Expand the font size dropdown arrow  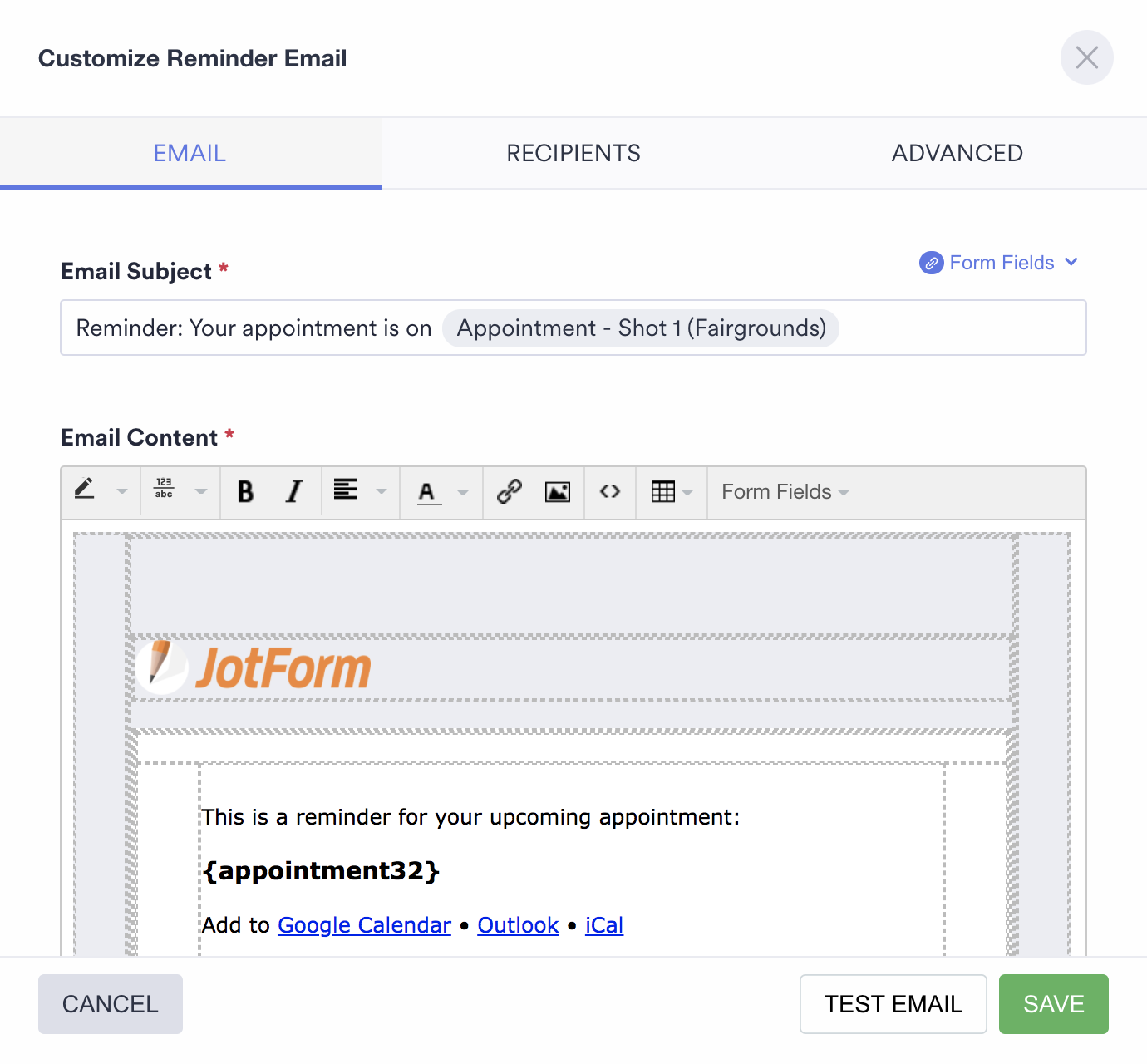200,492
